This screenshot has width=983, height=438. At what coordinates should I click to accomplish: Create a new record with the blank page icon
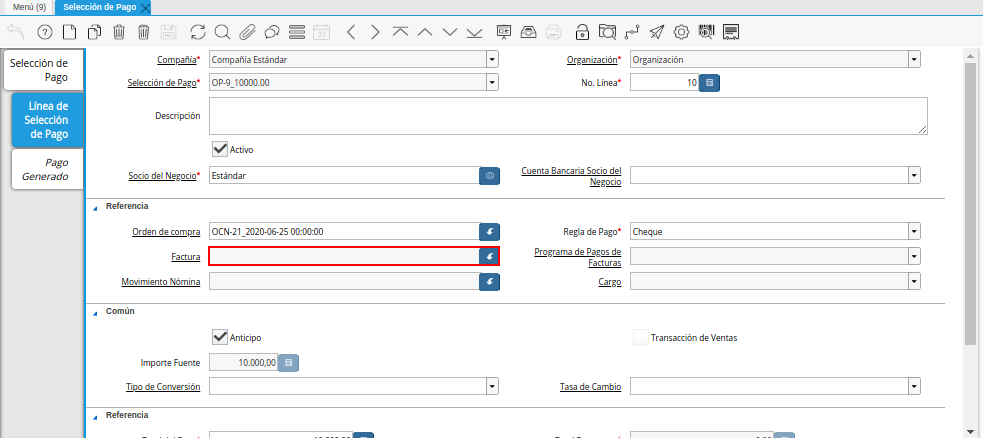tap(69, 32)
